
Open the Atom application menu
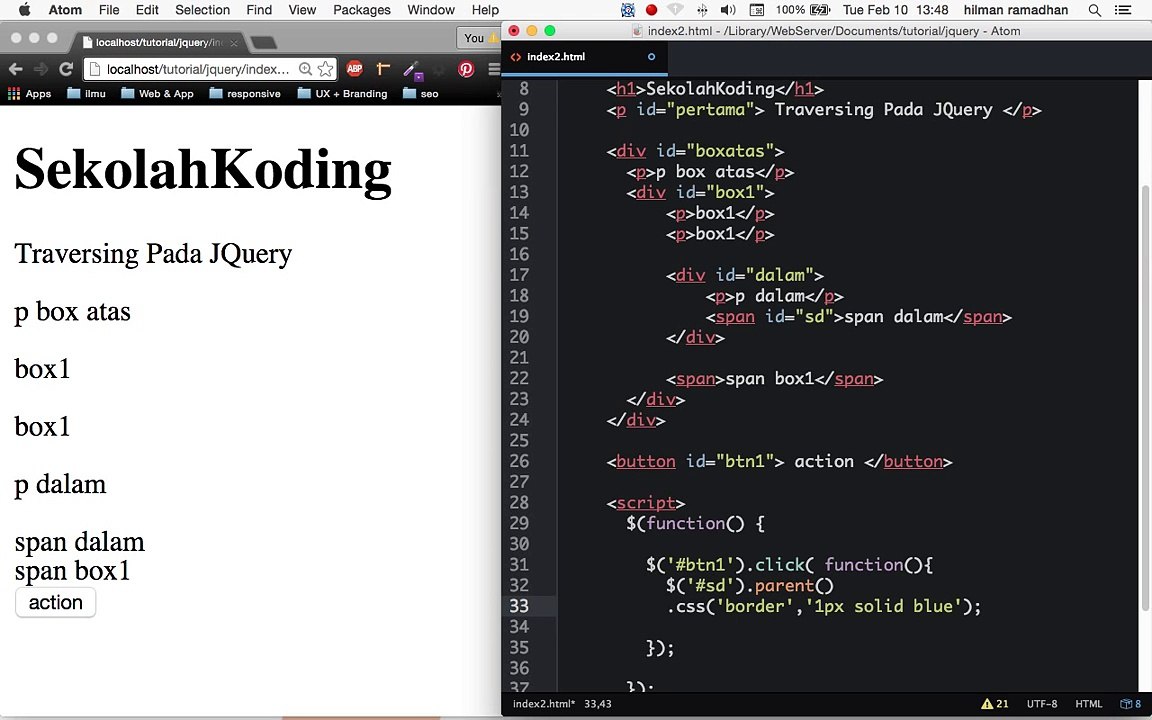click(65, 10)
